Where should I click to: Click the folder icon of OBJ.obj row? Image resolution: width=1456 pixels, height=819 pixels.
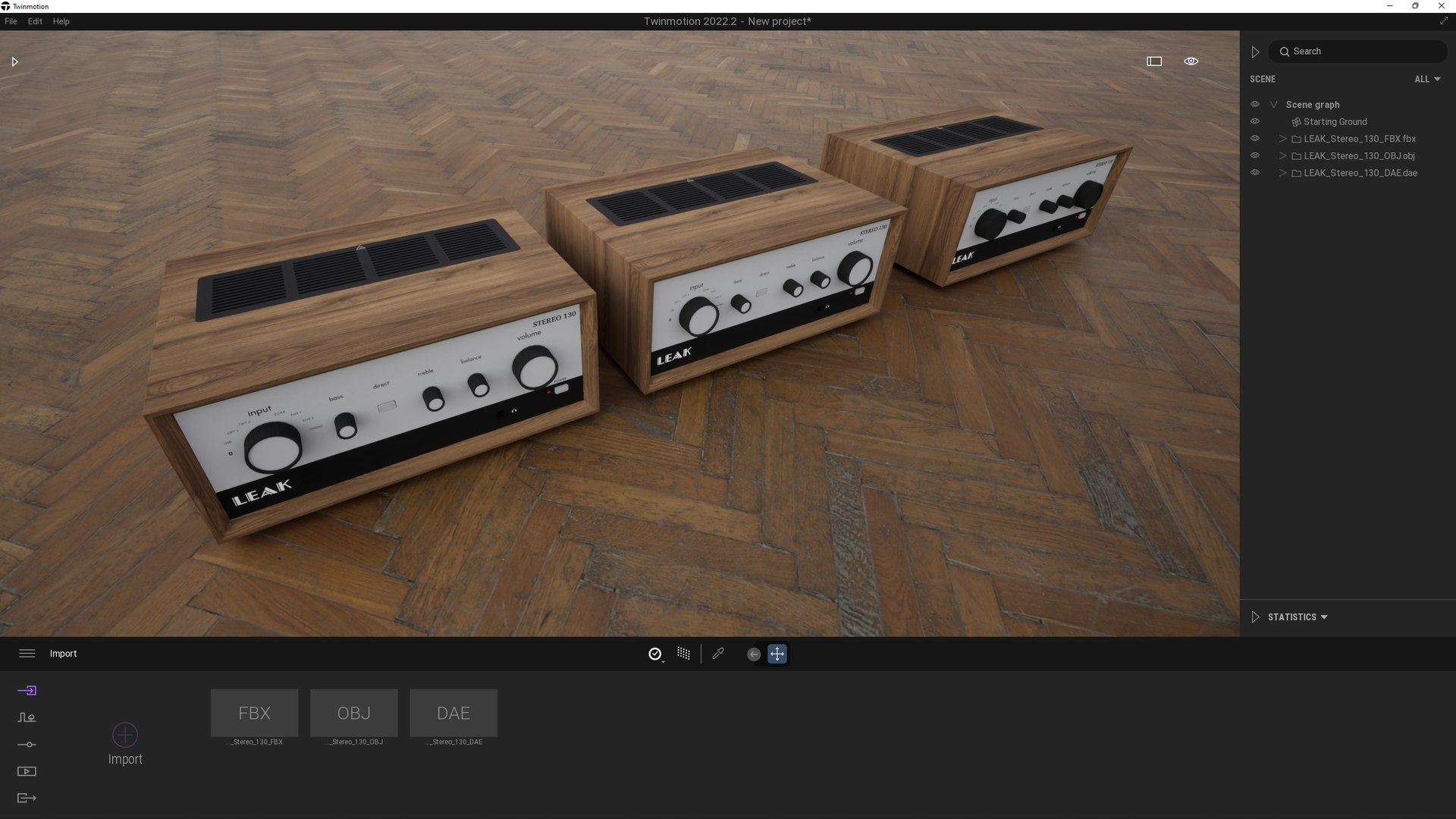pyautogui.click(x=1297, y=156)
